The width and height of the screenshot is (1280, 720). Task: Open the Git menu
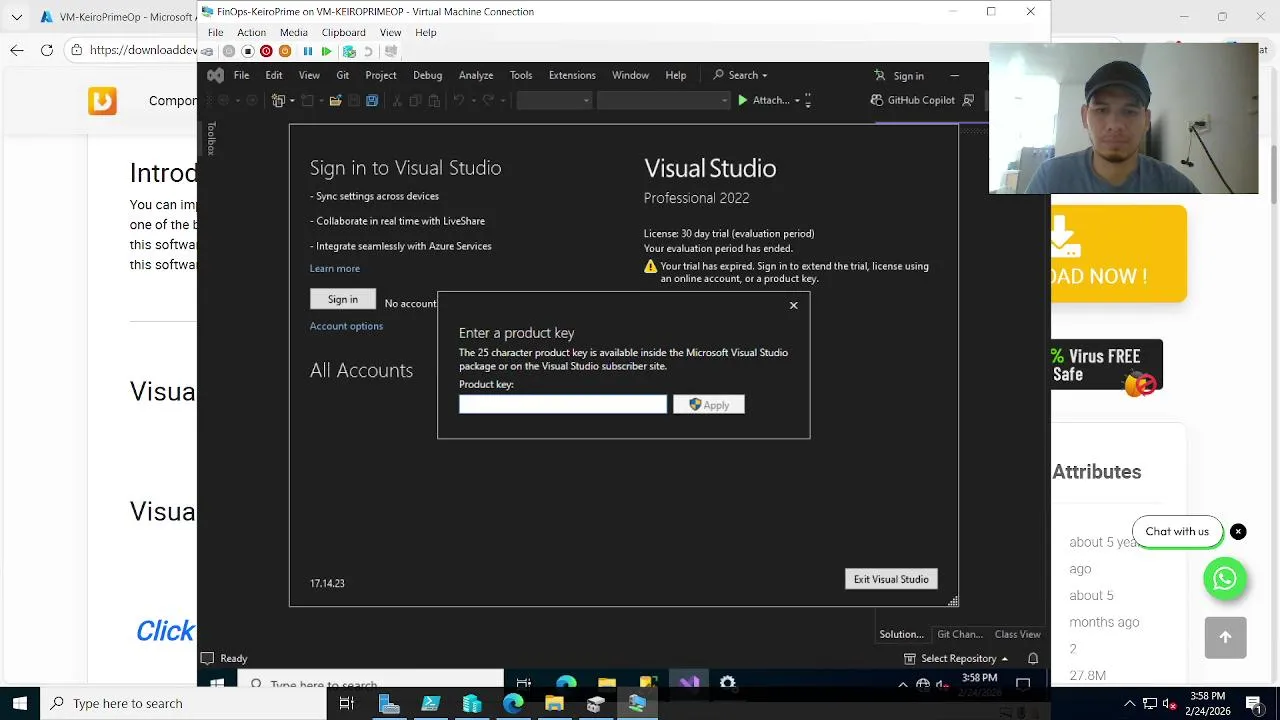342,75
